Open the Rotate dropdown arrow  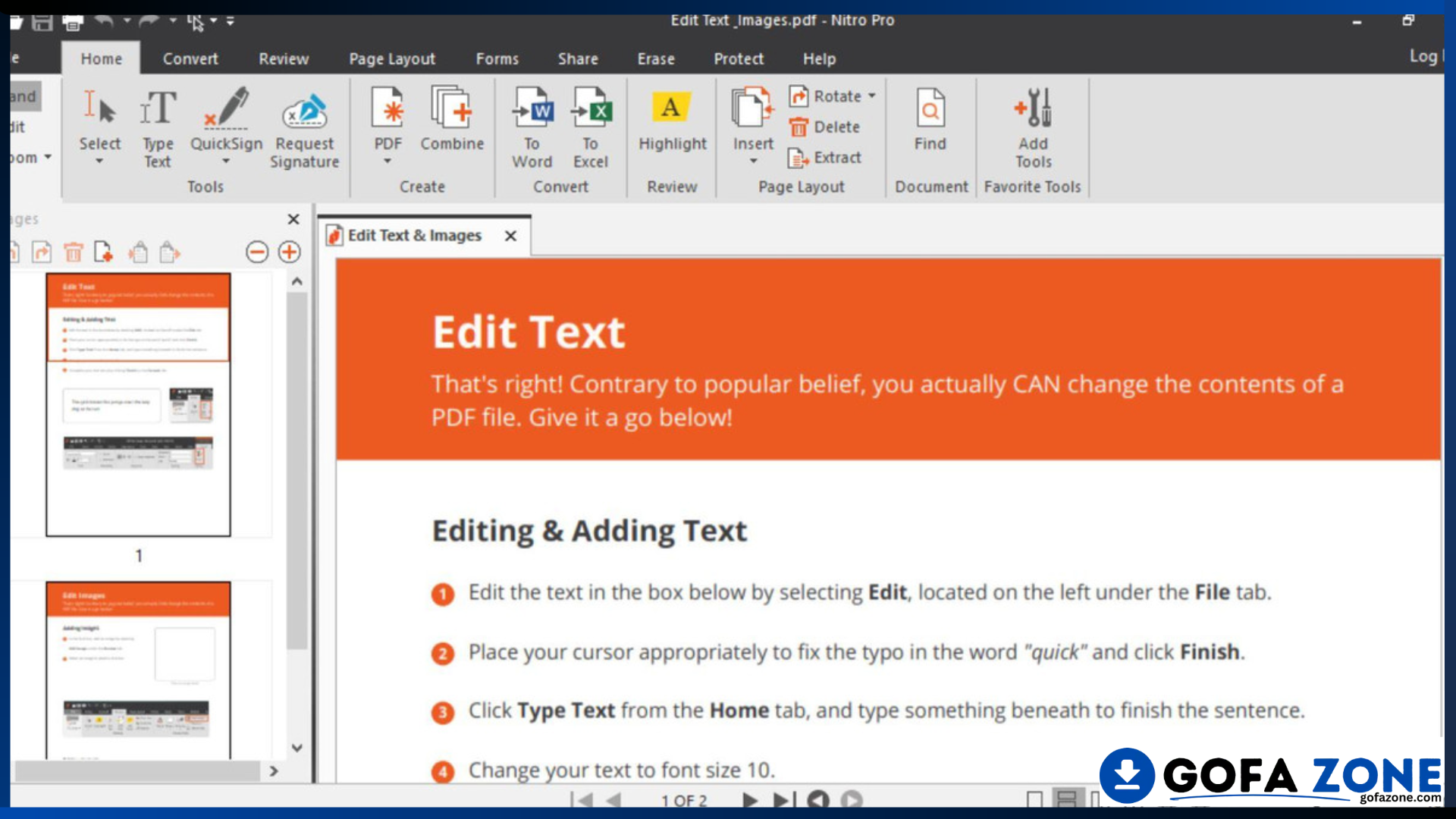872,96
